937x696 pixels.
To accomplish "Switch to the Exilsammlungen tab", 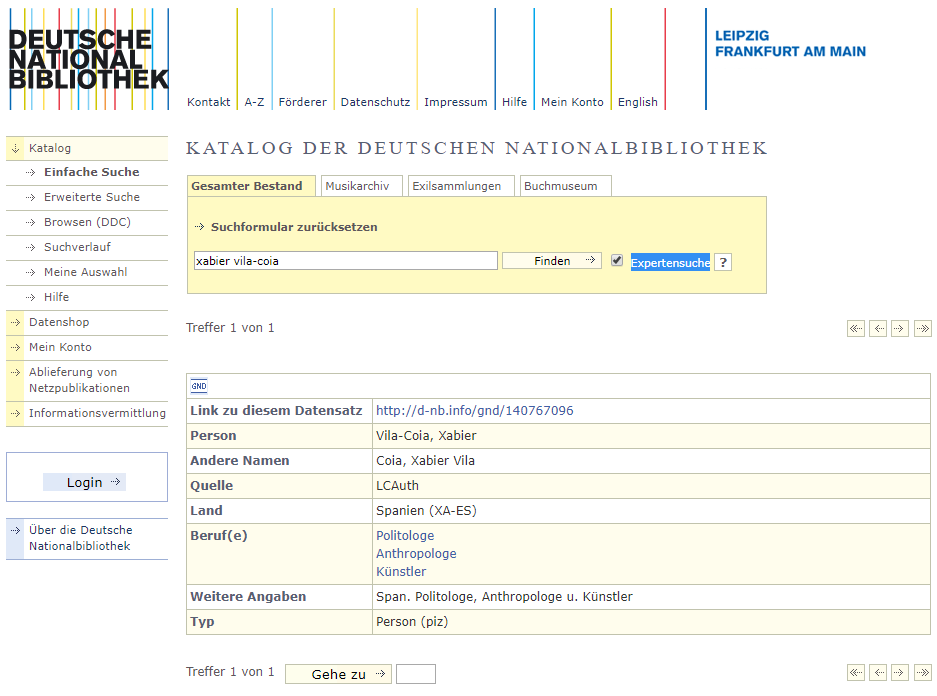I will pos(461,186).
